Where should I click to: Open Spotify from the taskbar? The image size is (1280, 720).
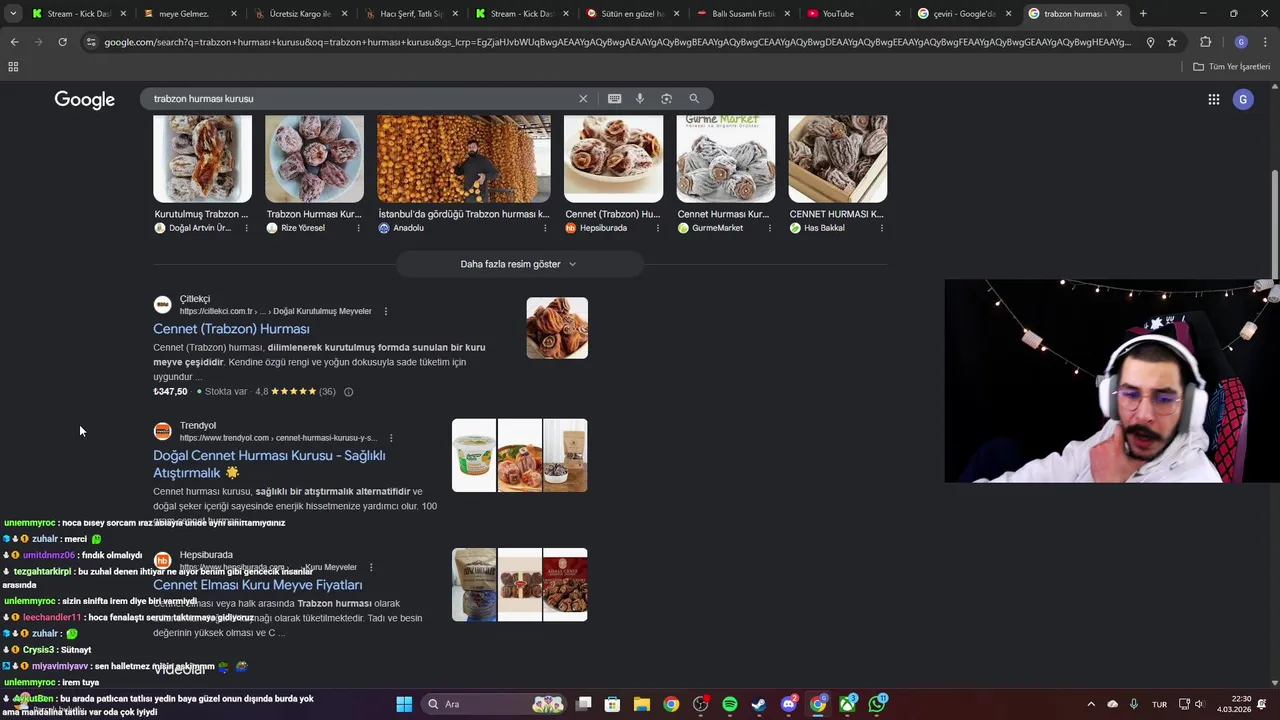tap(730, 704)
